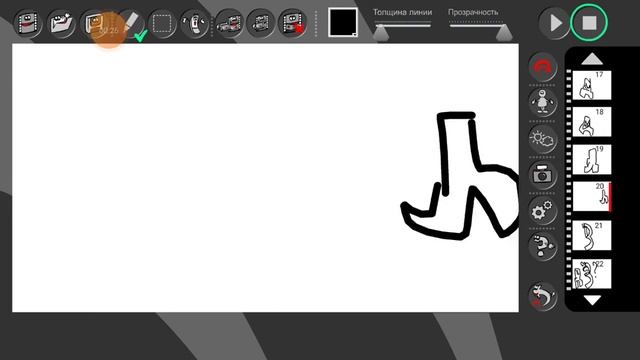Click the Прозрачность label
Image resolution: width=640 pixels, height=360 pixels.
point(473,13)
